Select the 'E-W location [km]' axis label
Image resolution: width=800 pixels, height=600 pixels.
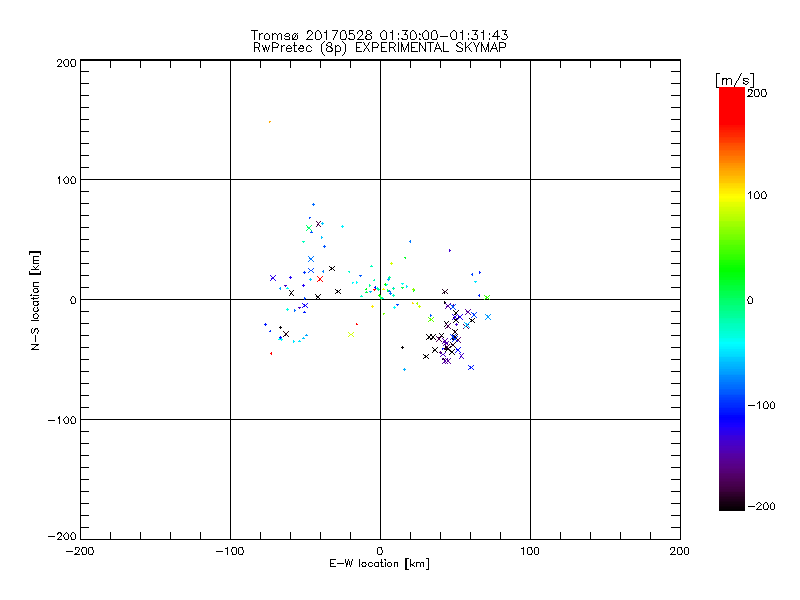(x=379, y=564)
